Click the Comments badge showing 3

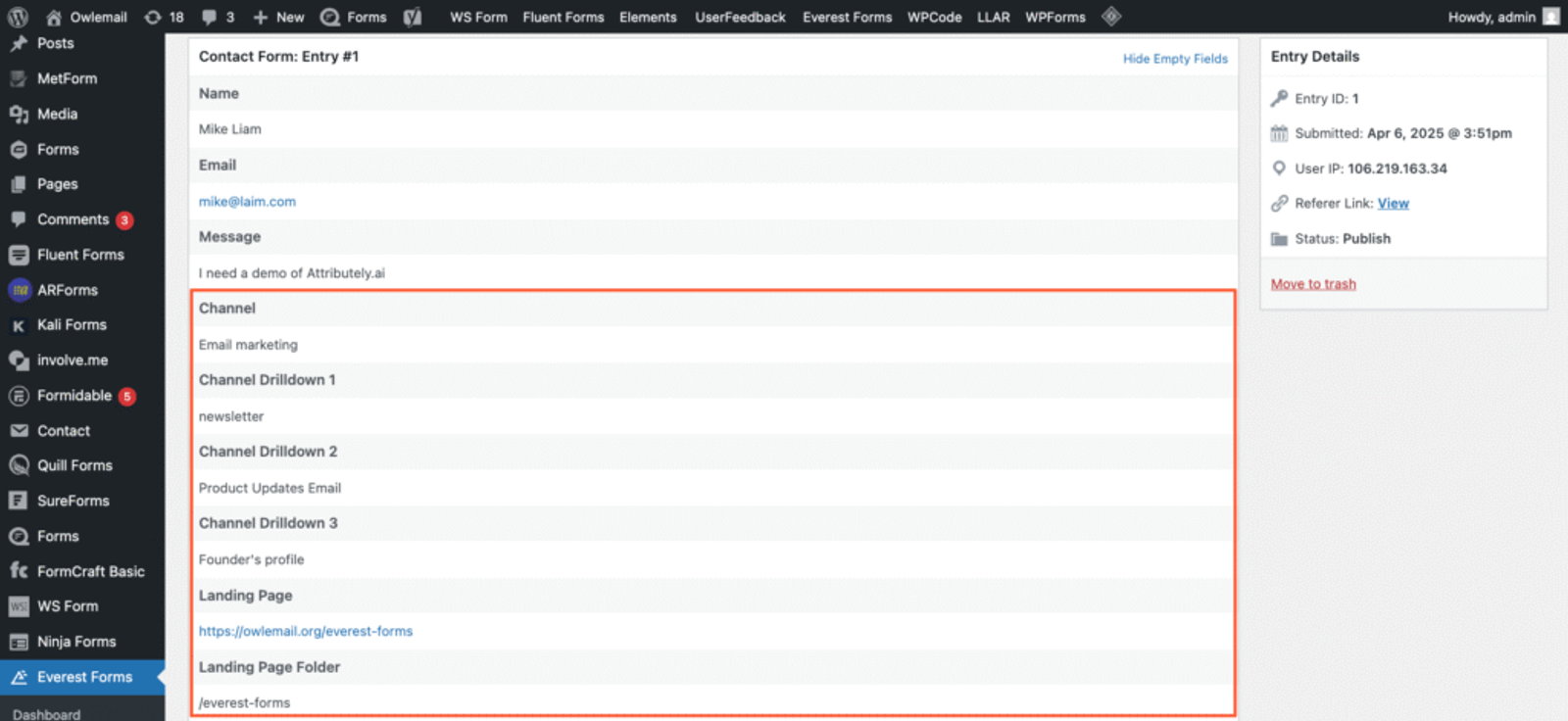pyautogui.click(x=124, y=220)
